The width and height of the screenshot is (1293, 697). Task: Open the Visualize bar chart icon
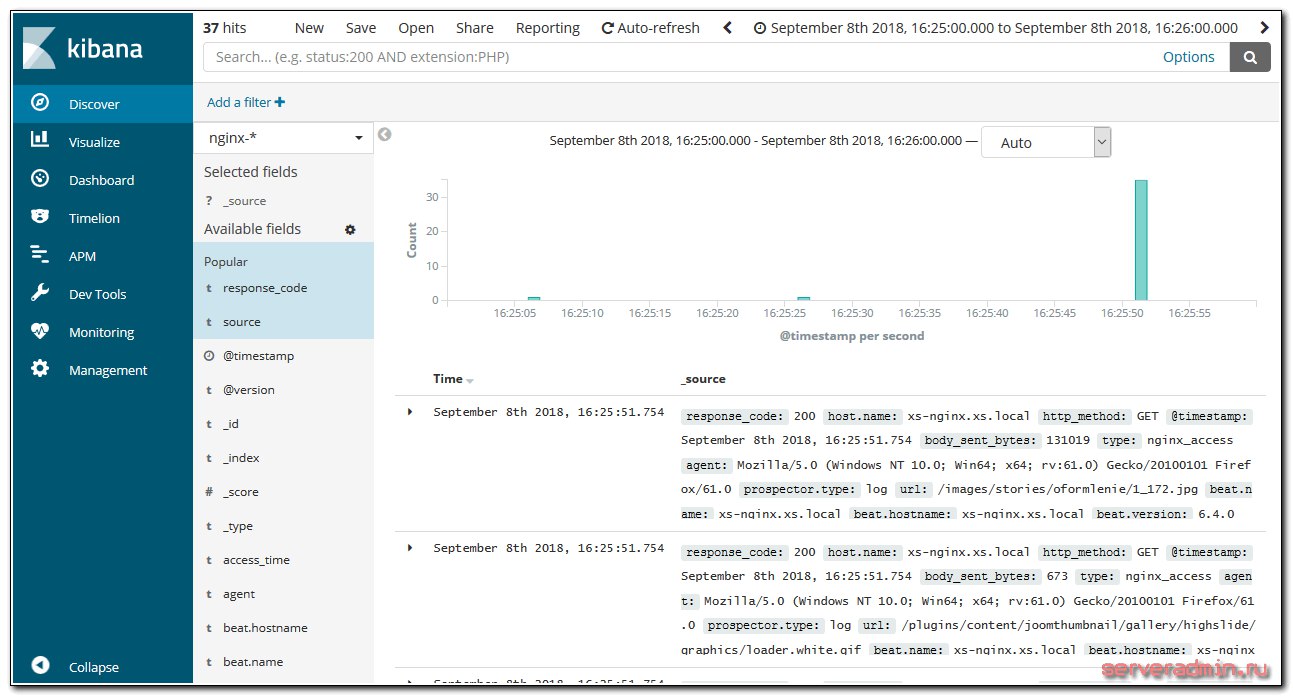tap(40, 141)
